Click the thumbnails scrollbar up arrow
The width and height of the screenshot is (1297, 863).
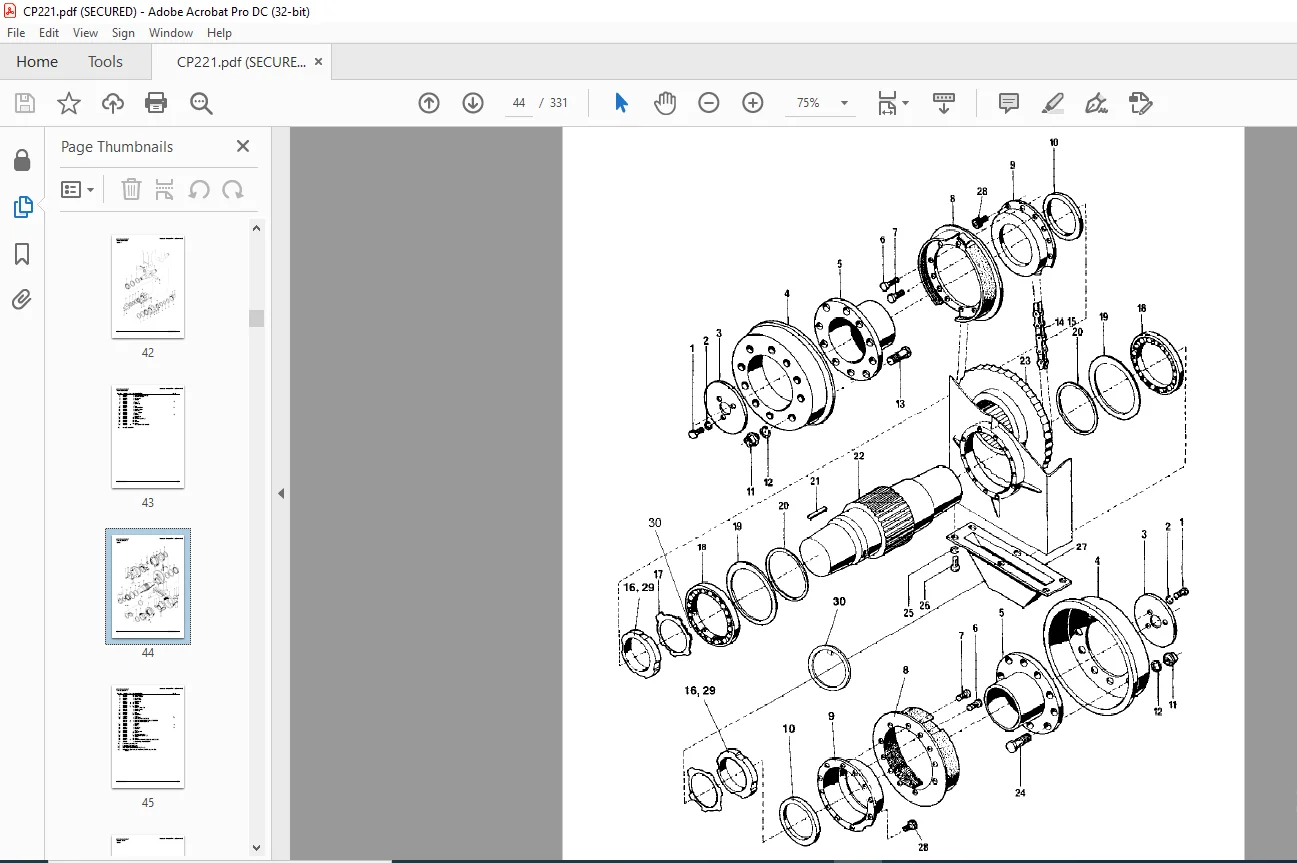point(257,228)
